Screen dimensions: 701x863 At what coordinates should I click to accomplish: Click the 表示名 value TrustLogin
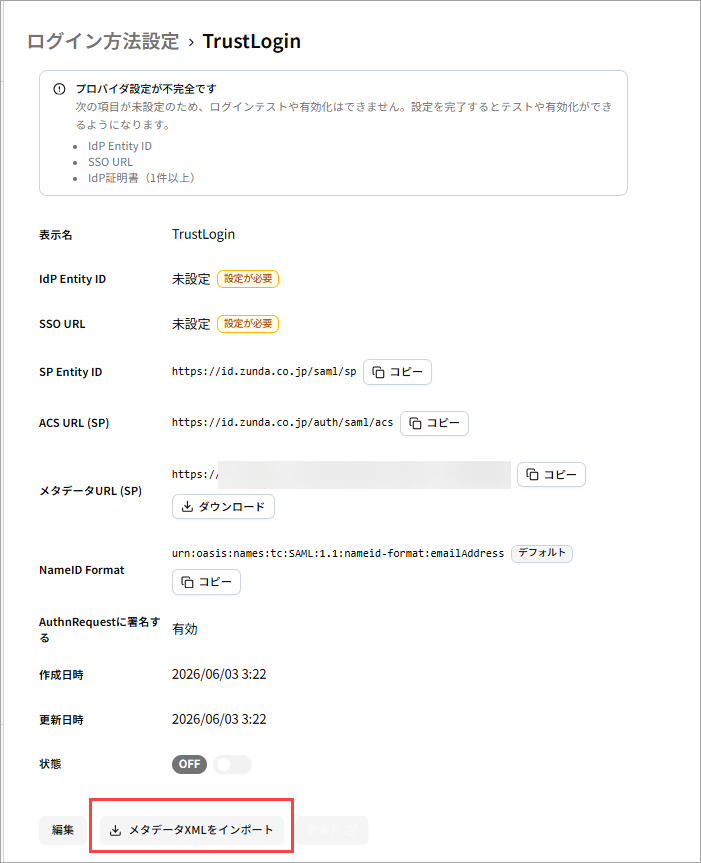click(203, 234)
